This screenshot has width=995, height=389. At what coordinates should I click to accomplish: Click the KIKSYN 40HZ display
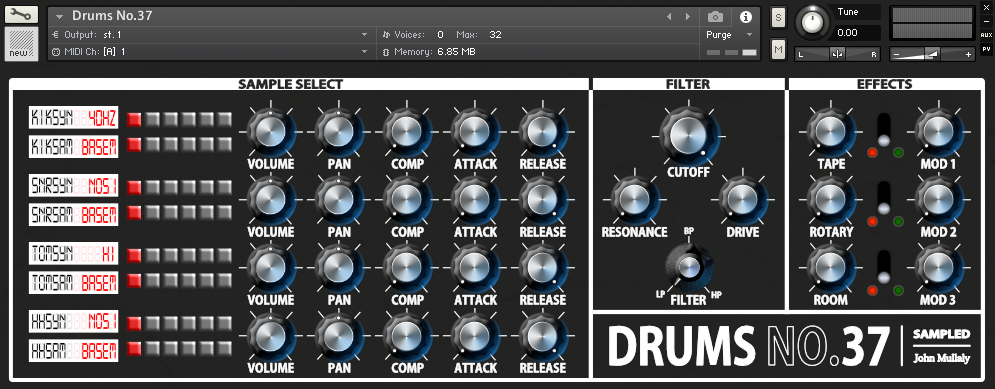tap(74, 118)
